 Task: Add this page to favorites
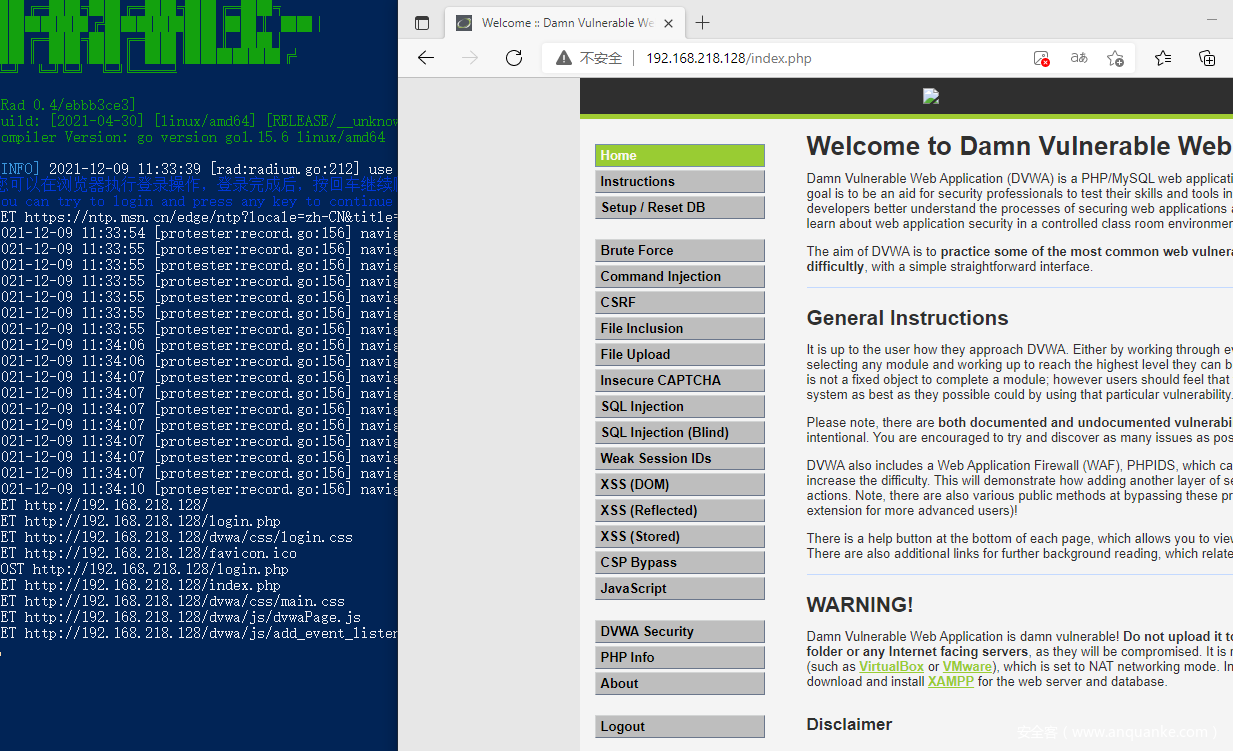1116,58
